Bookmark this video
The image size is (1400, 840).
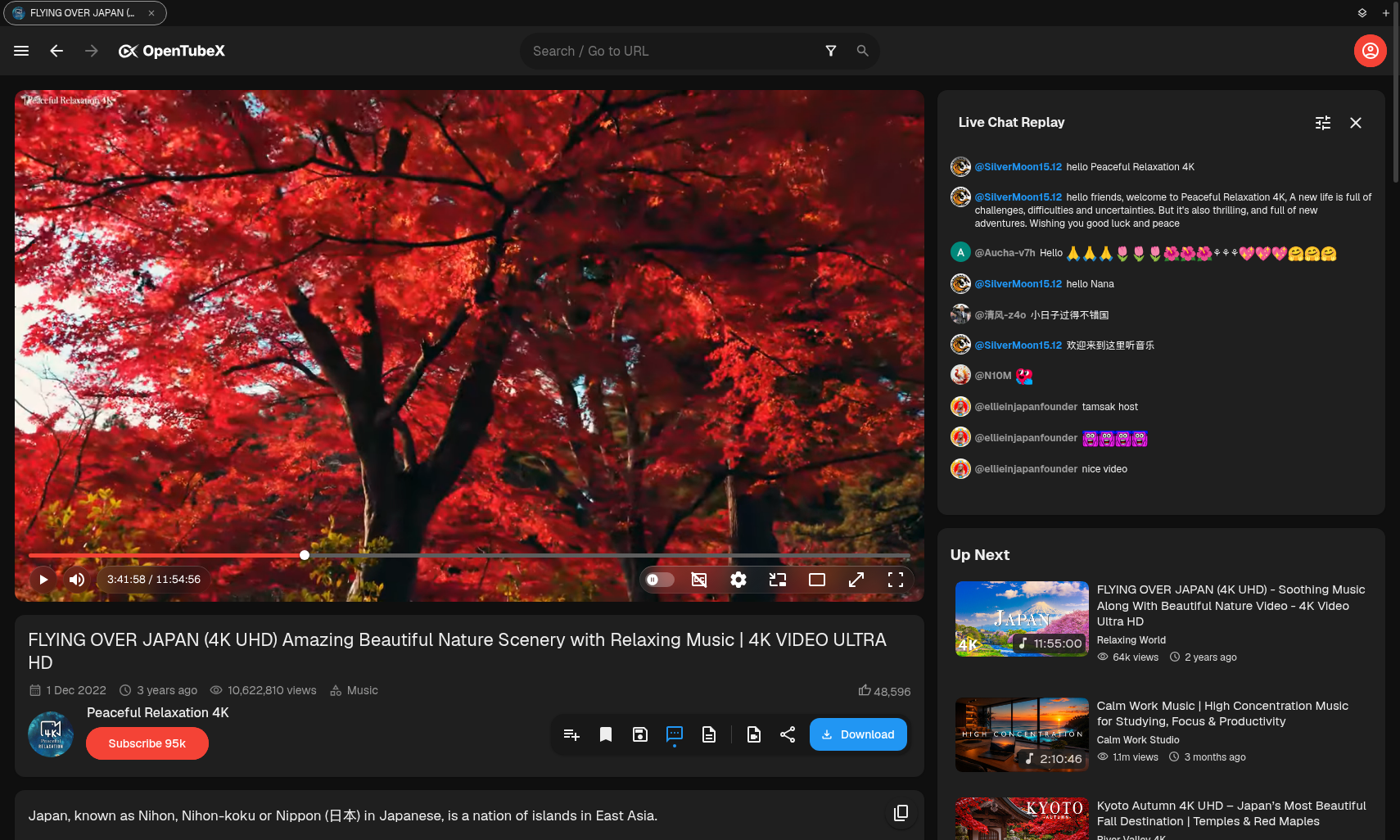(x=606, y=734)
